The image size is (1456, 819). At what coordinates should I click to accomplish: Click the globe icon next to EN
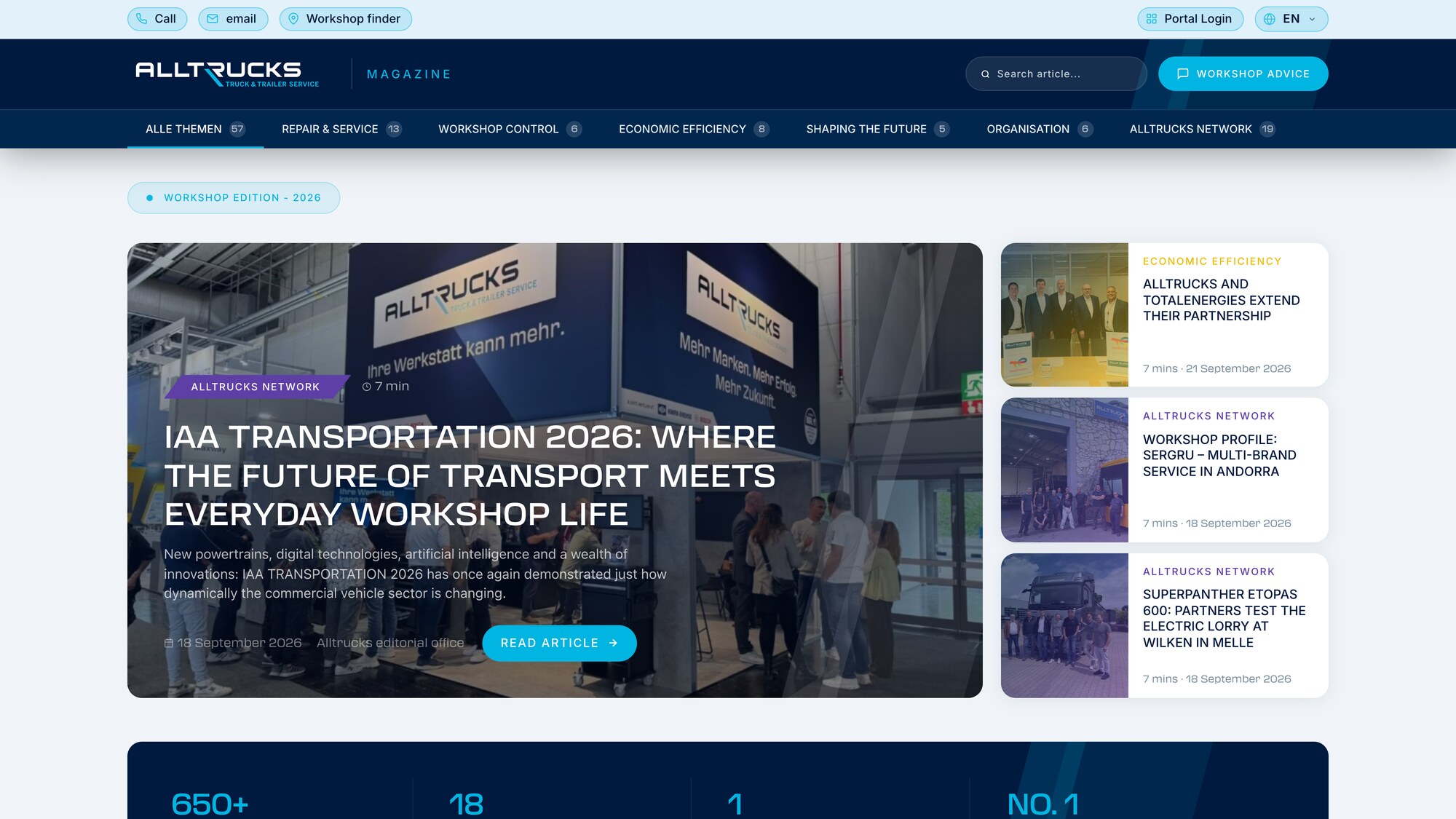pos(1270,19)
